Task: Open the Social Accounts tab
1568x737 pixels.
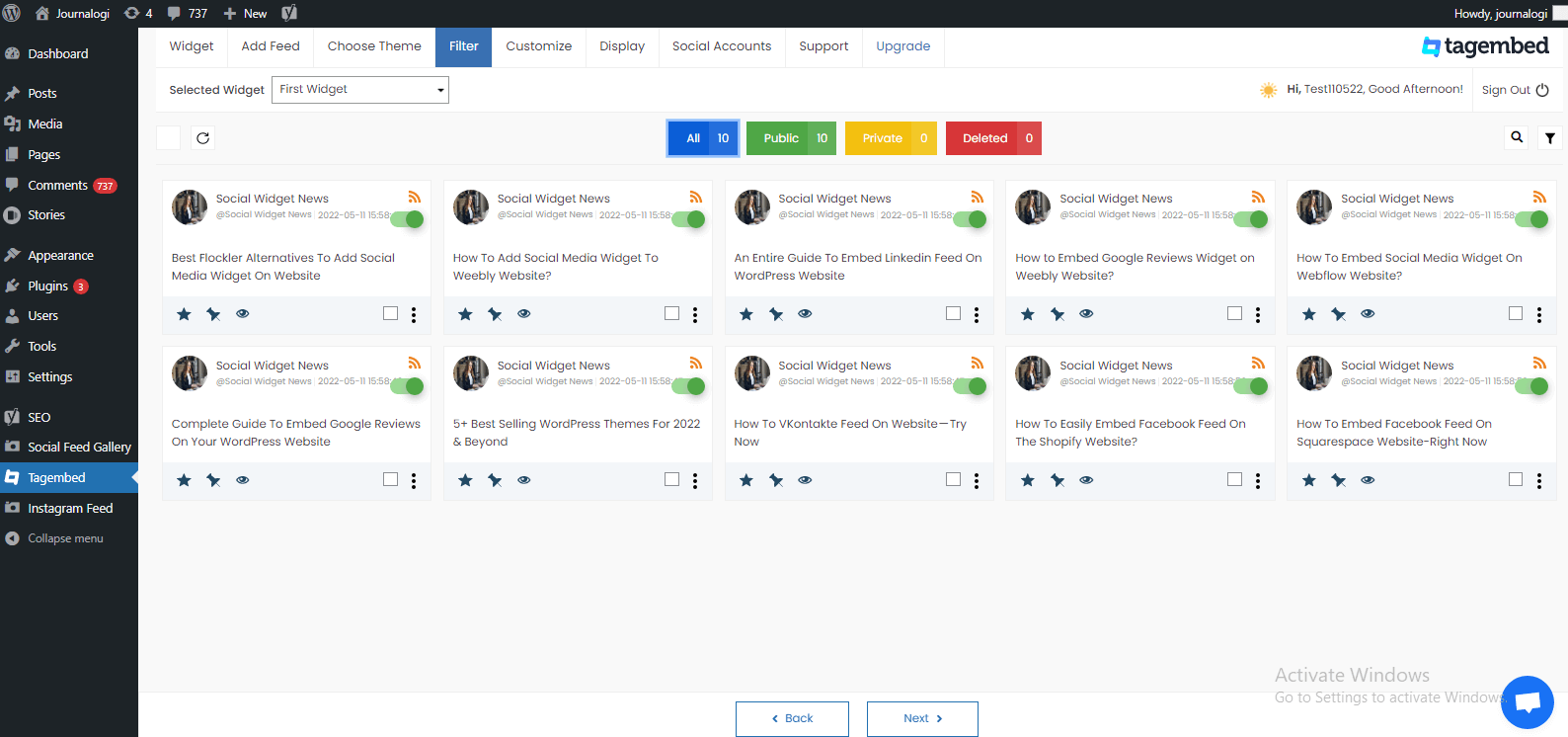Action: click(722, 46)
